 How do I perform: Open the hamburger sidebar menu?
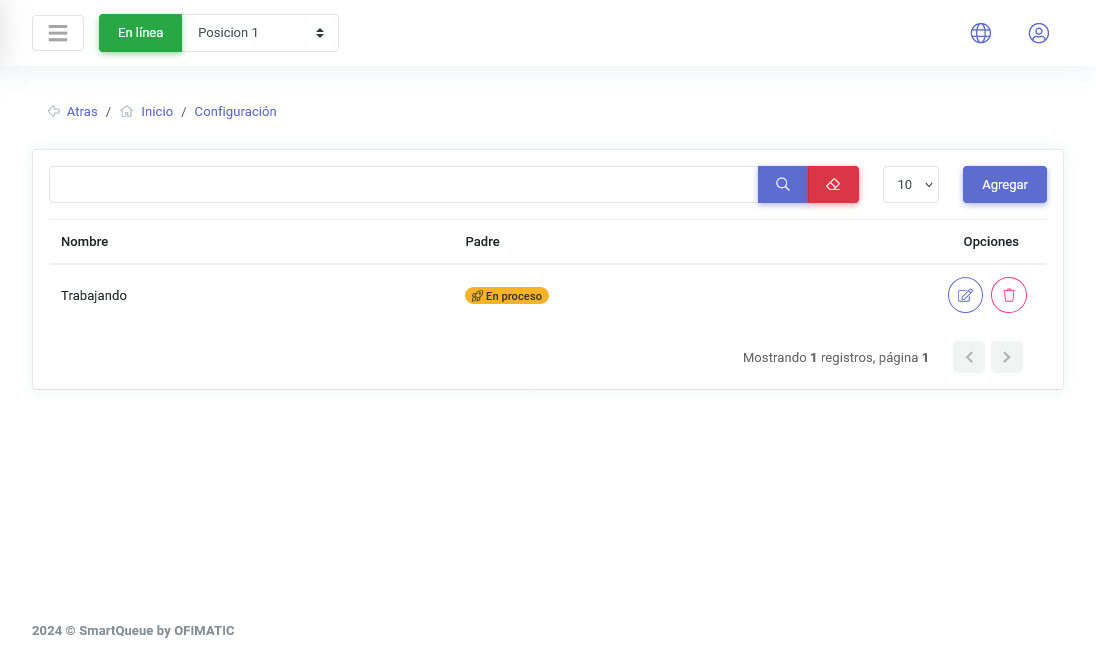[x=58, y=33]
